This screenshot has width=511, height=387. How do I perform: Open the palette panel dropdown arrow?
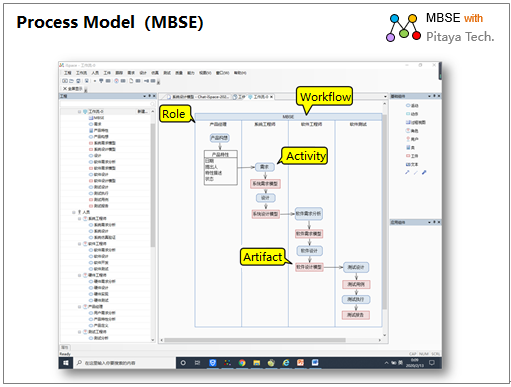click(x=429, y=96)
